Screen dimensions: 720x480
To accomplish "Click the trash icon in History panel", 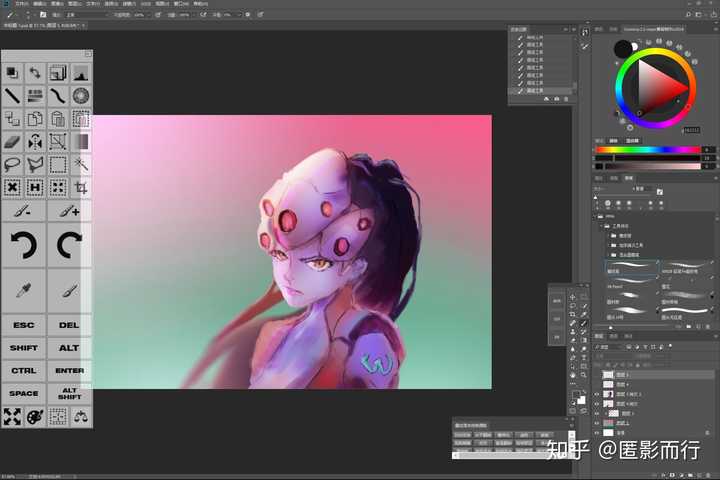I will point(566,99).
